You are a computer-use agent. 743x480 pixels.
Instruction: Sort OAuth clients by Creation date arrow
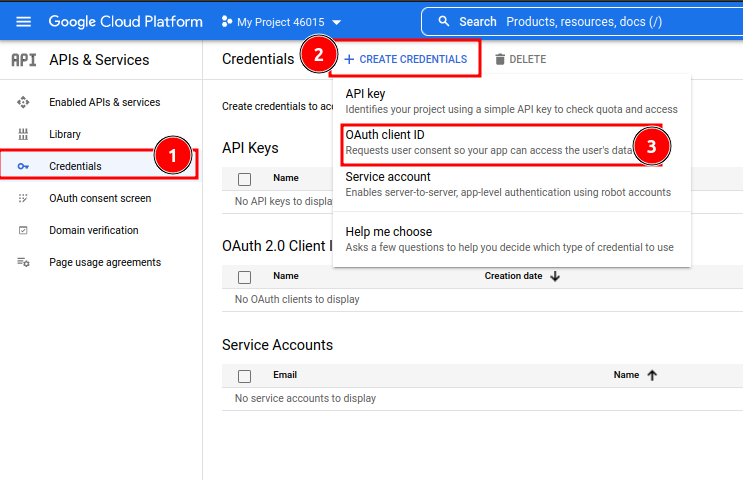coord(555,276)
